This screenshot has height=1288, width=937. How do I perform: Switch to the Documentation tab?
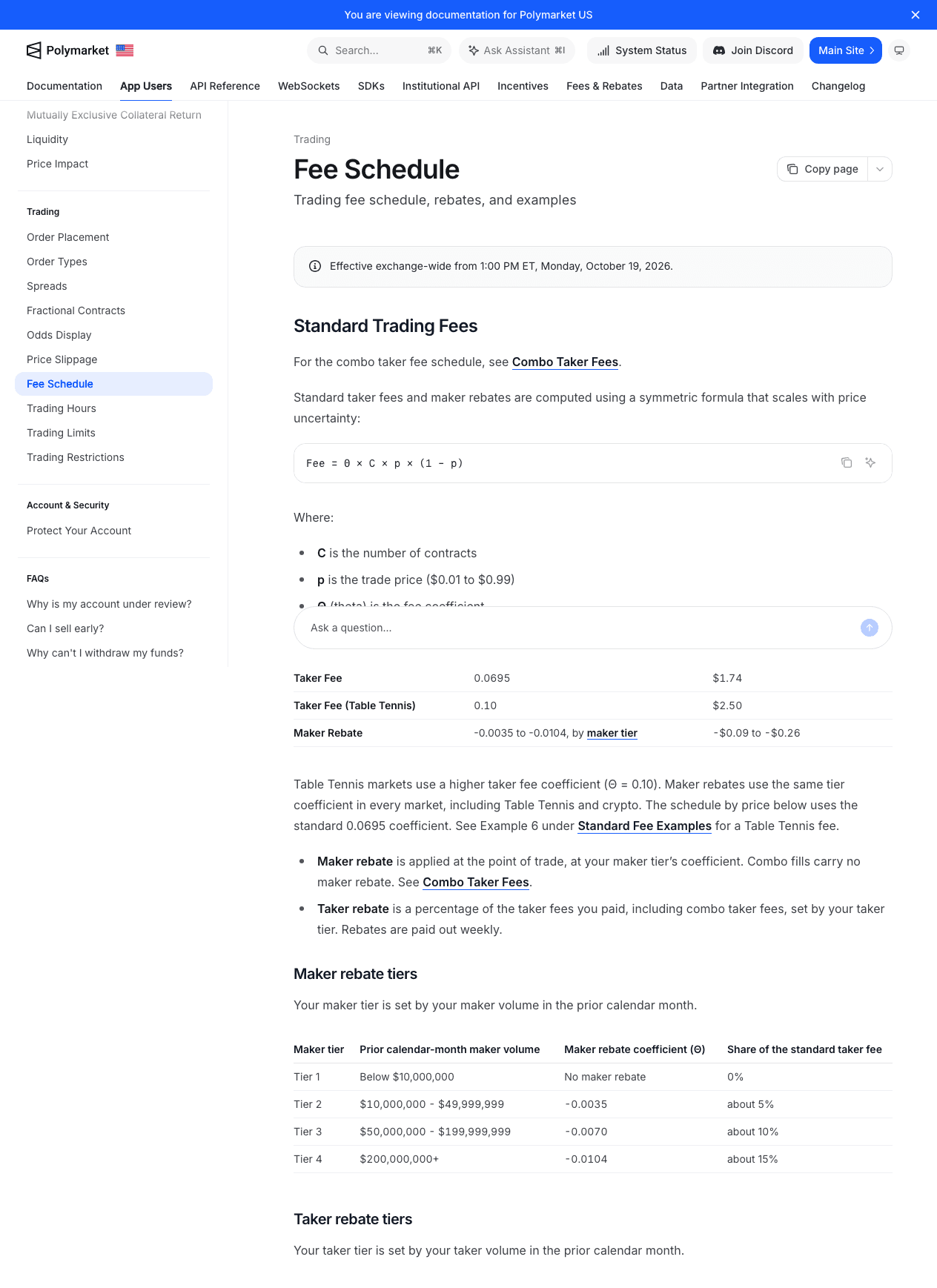pyautogui.click(x=64, y=86)
